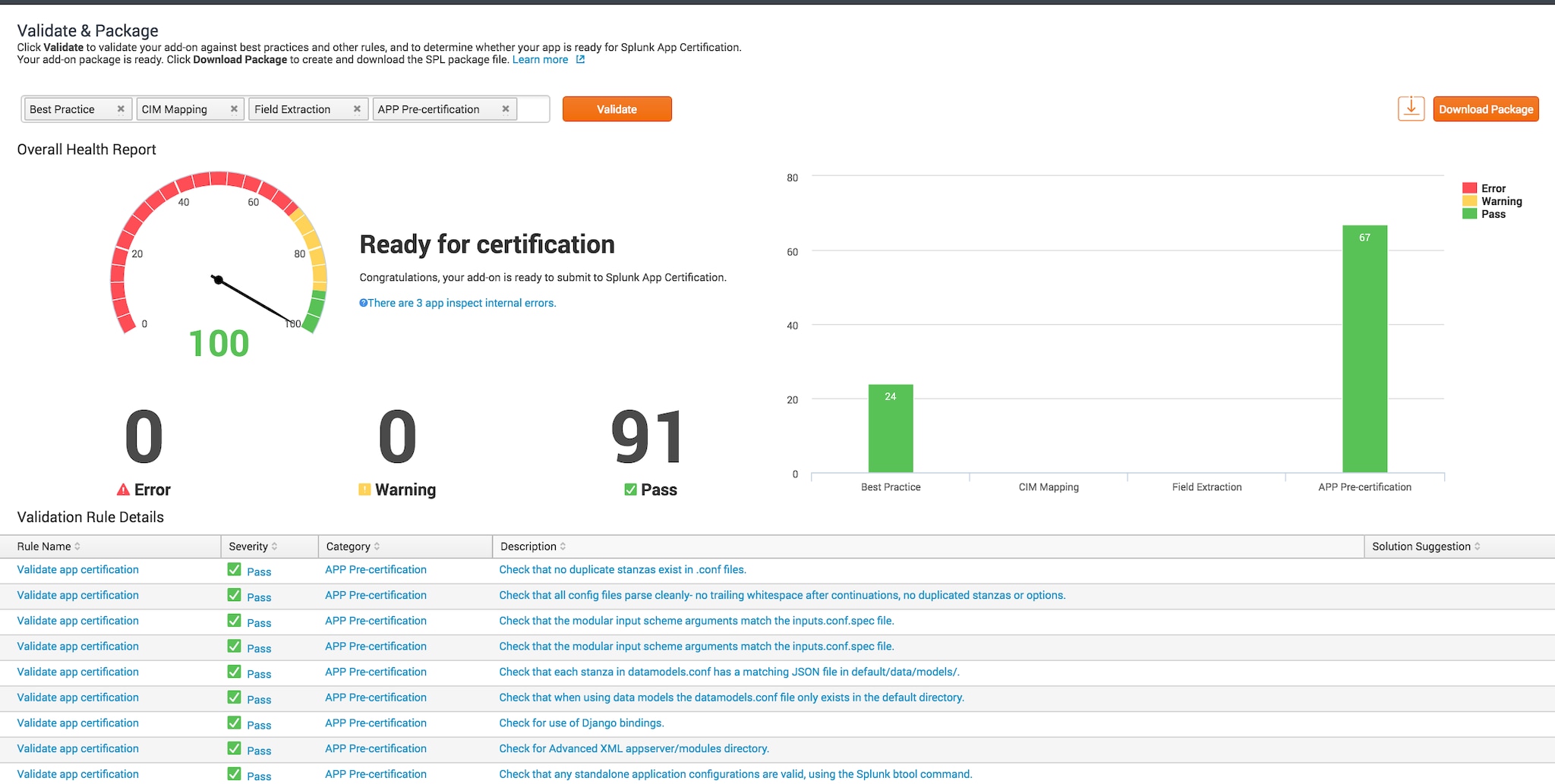Remove the CIM Mapping tag
This screenshot has height=784, width=1555.
point(234,109)
